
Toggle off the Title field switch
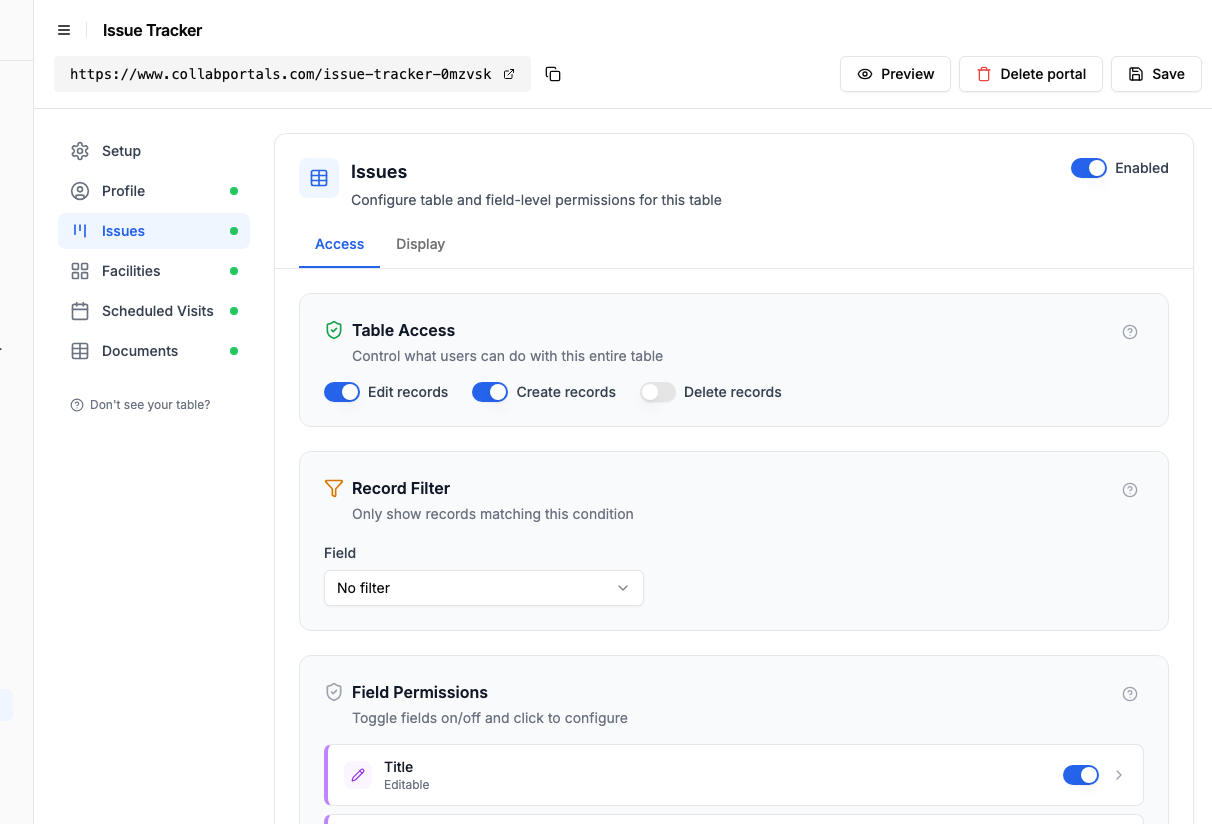(x=1081, y=775)
